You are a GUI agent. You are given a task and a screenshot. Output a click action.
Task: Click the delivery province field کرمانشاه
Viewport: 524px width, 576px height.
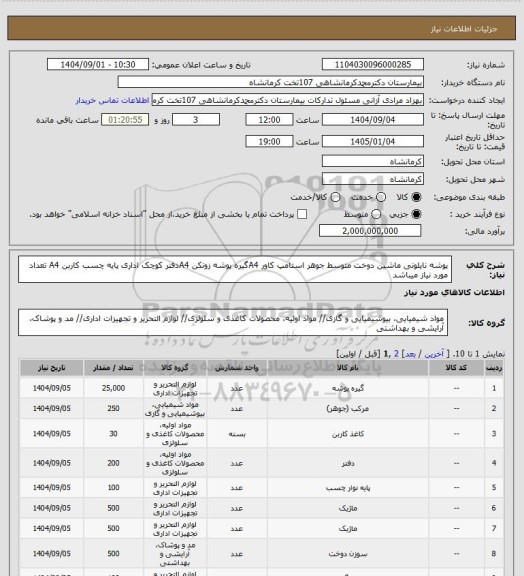[373, 161]
